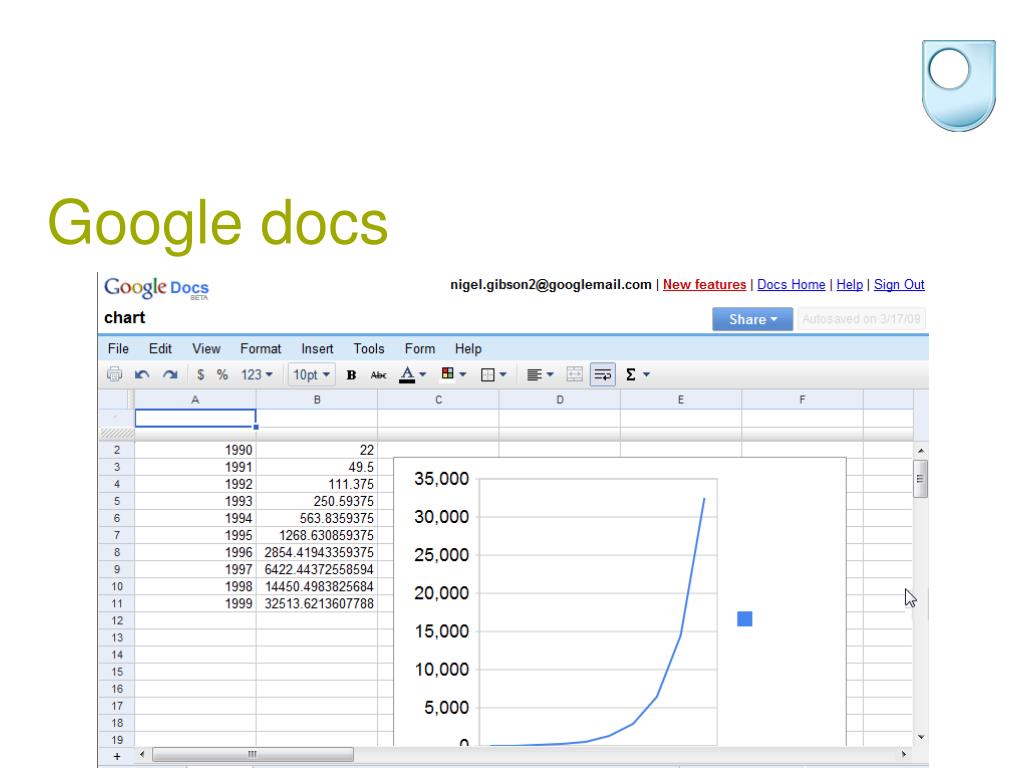The width and height of the screenshot is (1024, 768).
Task: Click the horizontal scrollbar thumb
Action: coord(253,754)
